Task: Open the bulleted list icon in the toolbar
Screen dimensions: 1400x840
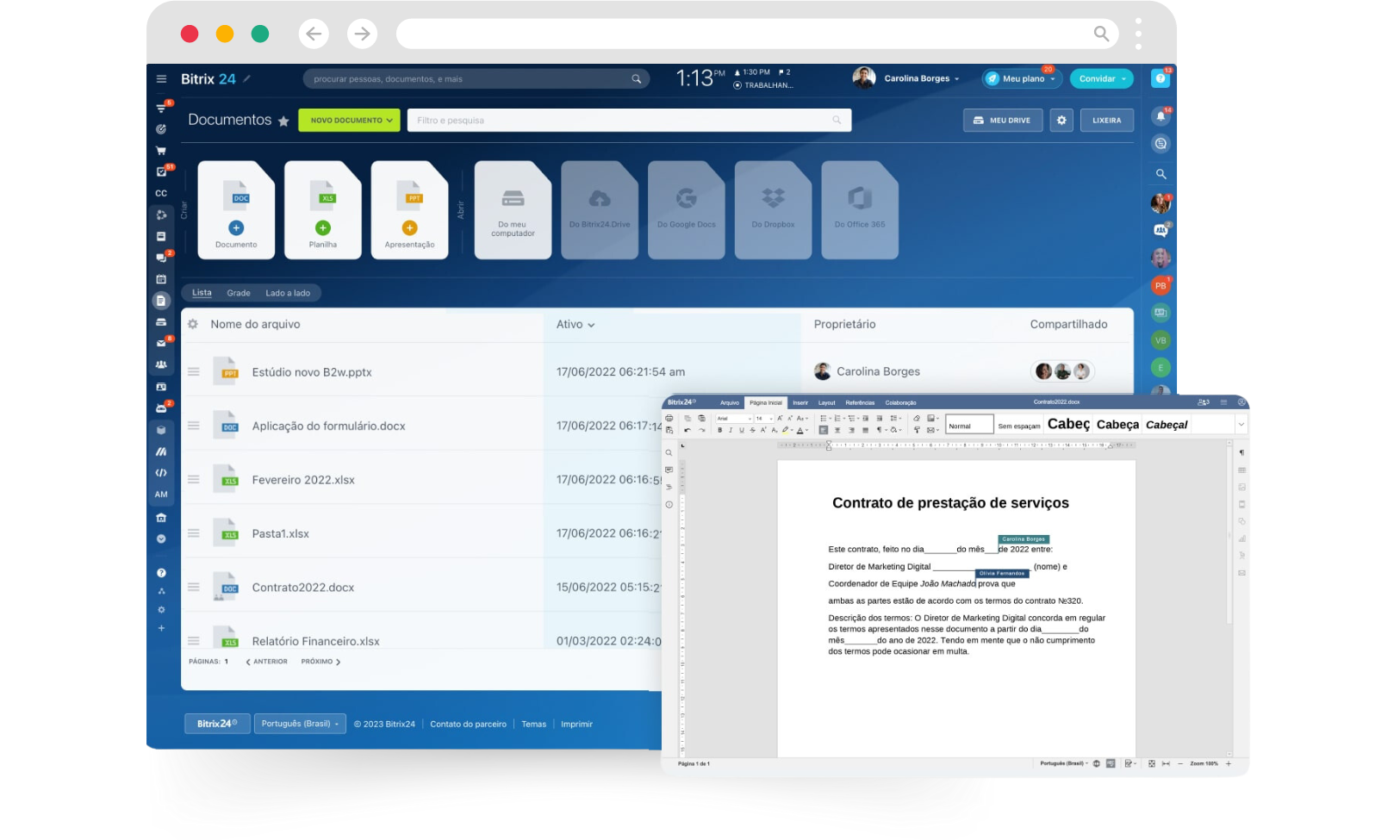Action: click(822, 418)
